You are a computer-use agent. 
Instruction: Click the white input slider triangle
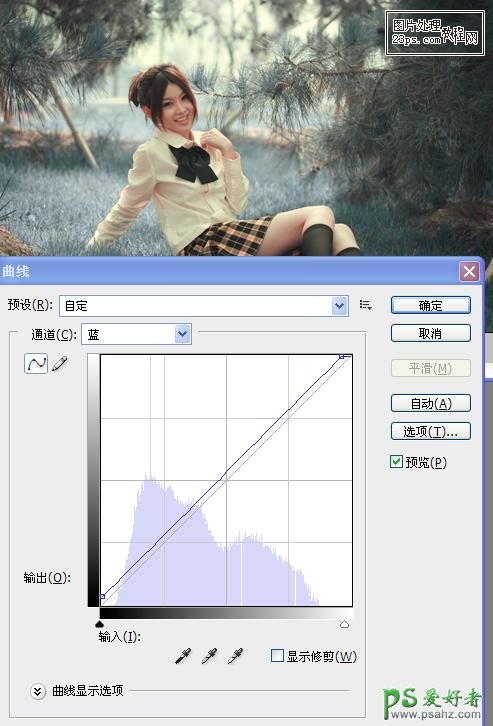pos(344,624)
